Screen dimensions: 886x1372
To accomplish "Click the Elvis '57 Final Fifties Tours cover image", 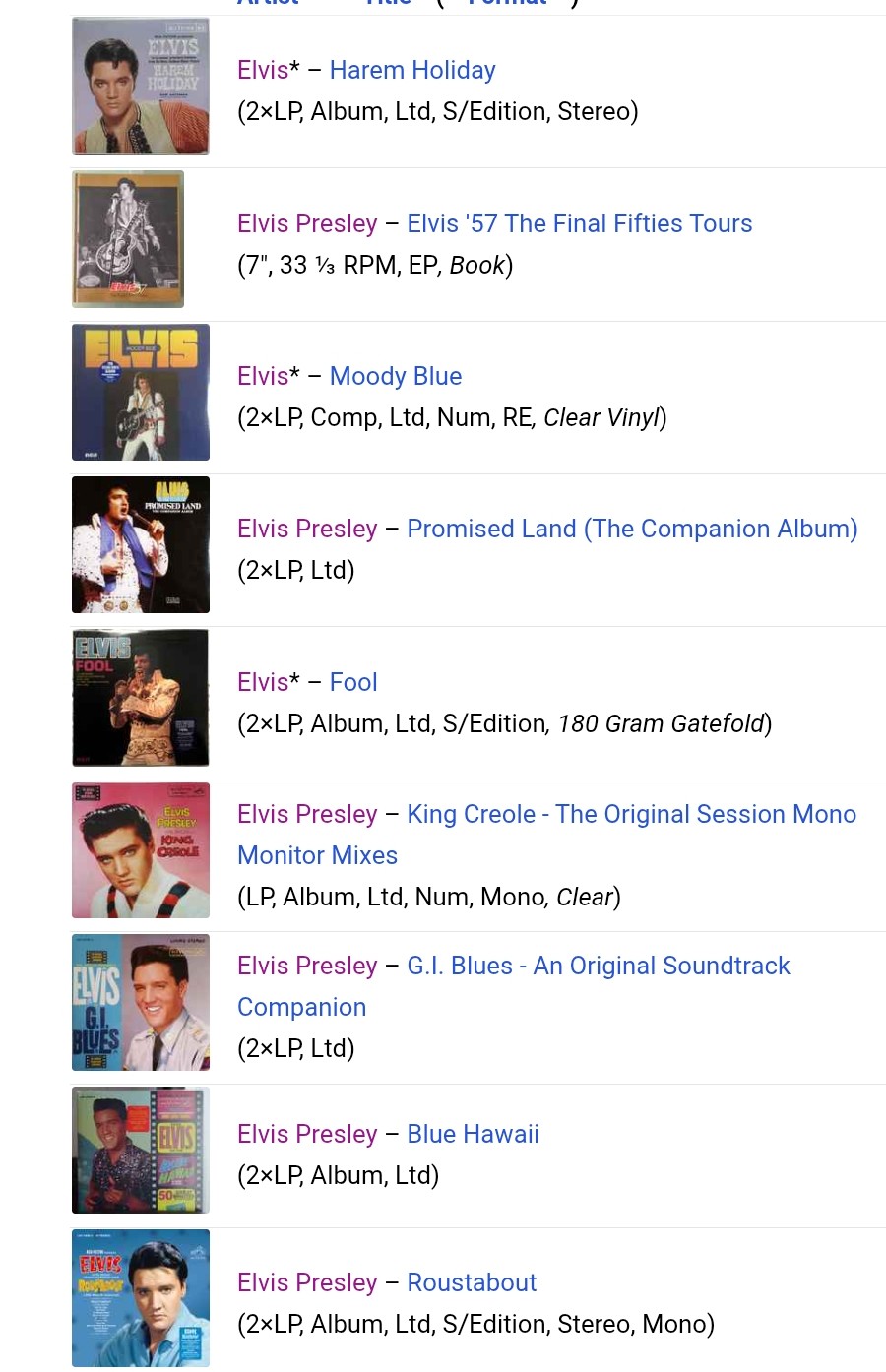I will tap(128, 239).
